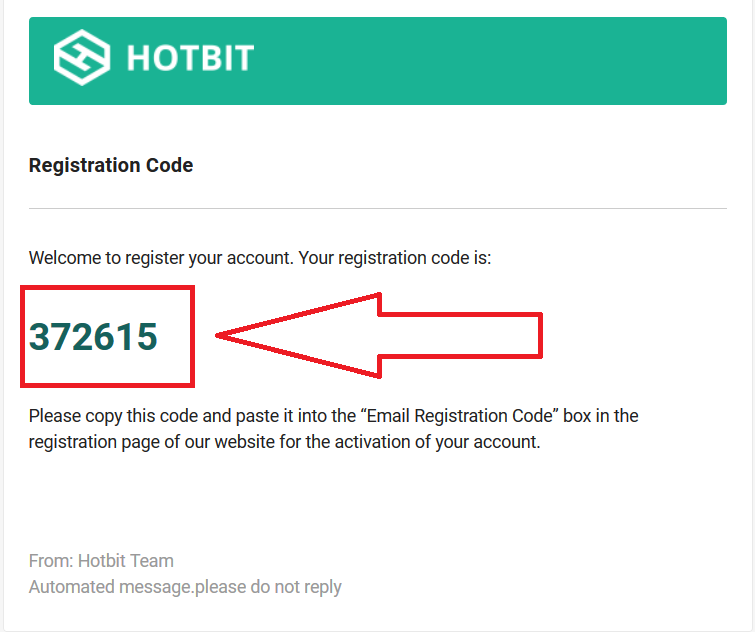Click the Hotbit hexagon logo icon
Image resolution: width=755 pixels, height=632 pixels.
point(82,57)
